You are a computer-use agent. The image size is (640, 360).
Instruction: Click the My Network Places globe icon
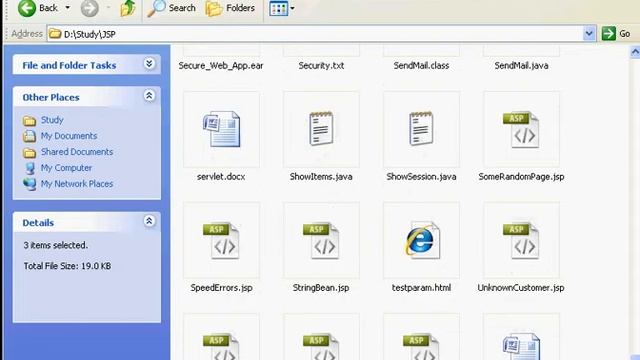click(x=29, y=184)
